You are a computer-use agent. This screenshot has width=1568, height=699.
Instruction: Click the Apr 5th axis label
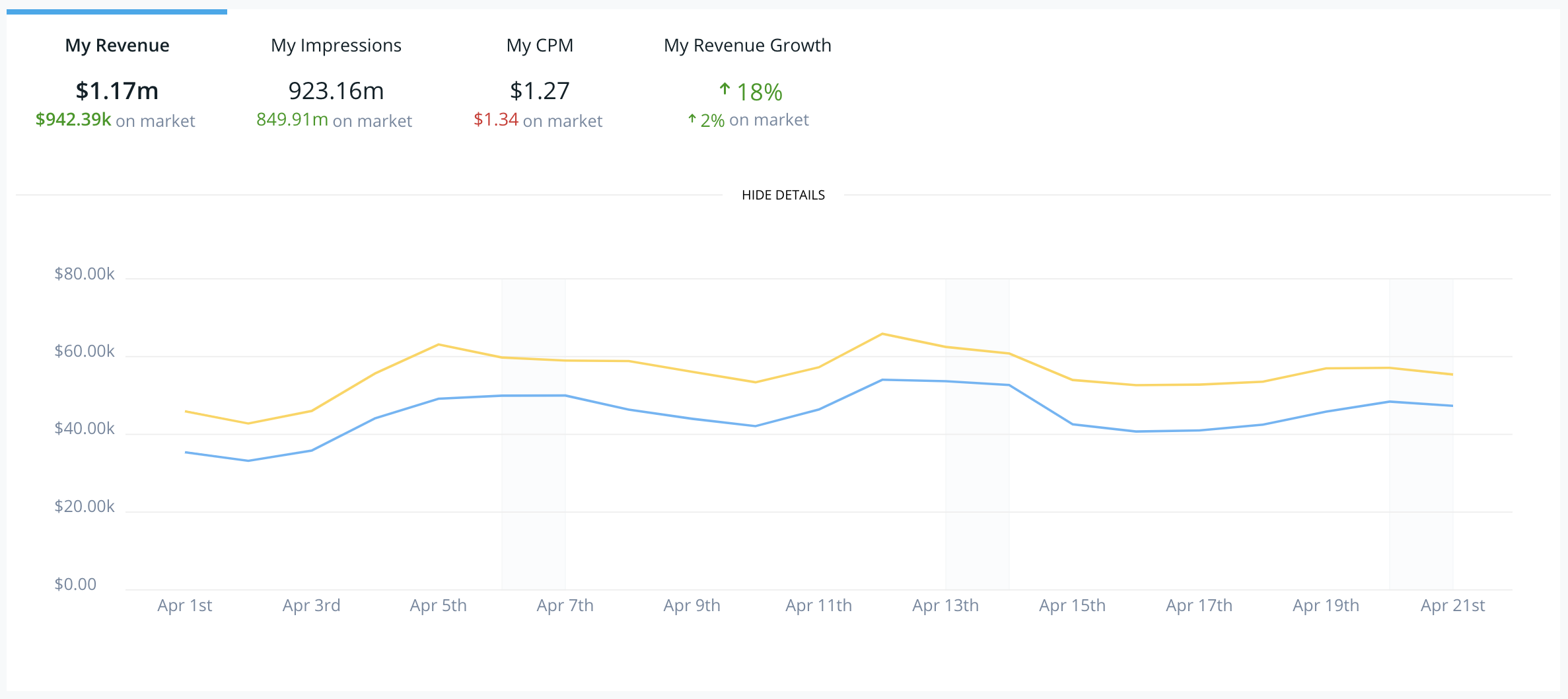[x=439, y=605]
